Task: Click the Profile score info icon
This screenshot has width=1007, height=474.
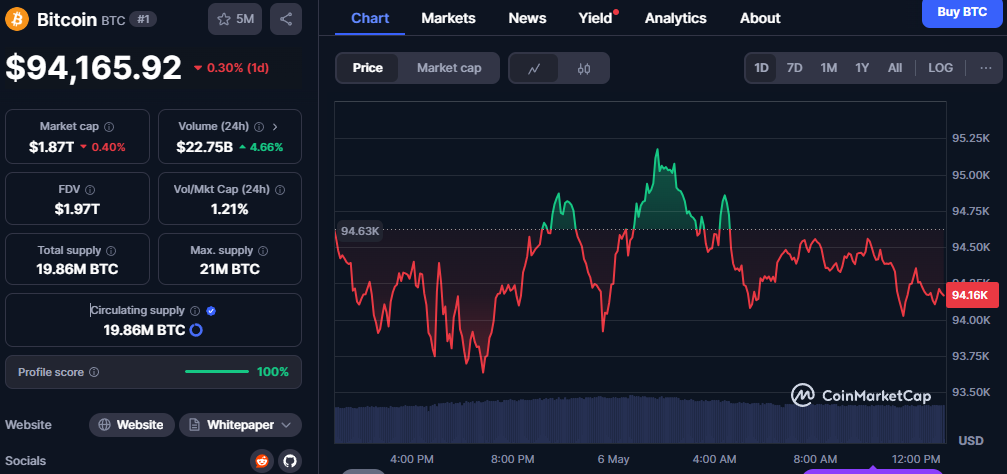Action: (94, 373)
